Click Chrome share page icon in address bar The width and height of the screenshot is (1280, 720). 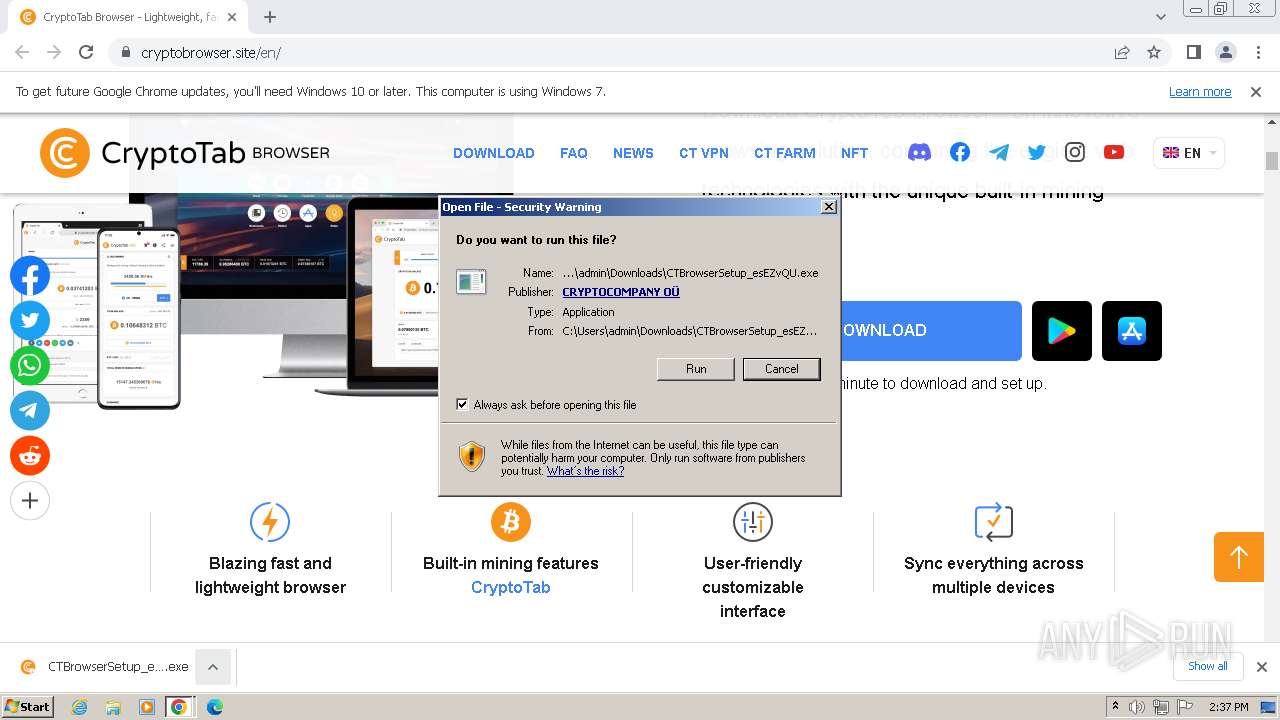pyautogui.click(x=1122, y=52)
